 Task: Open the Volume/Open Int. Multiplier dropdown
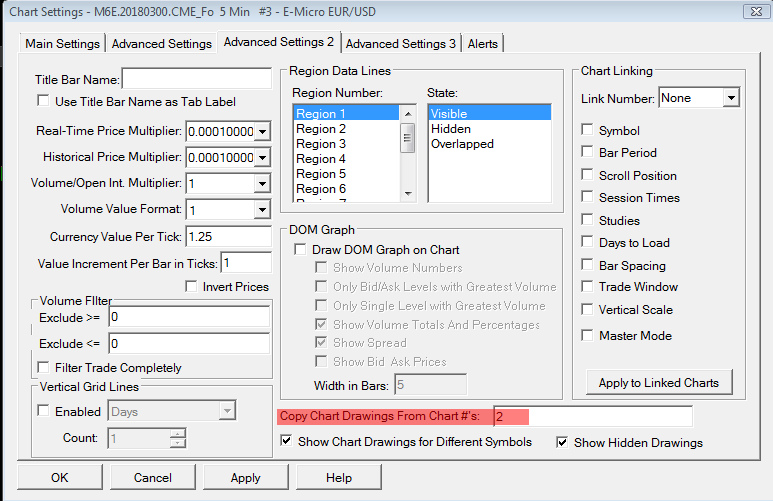point(262,183)
